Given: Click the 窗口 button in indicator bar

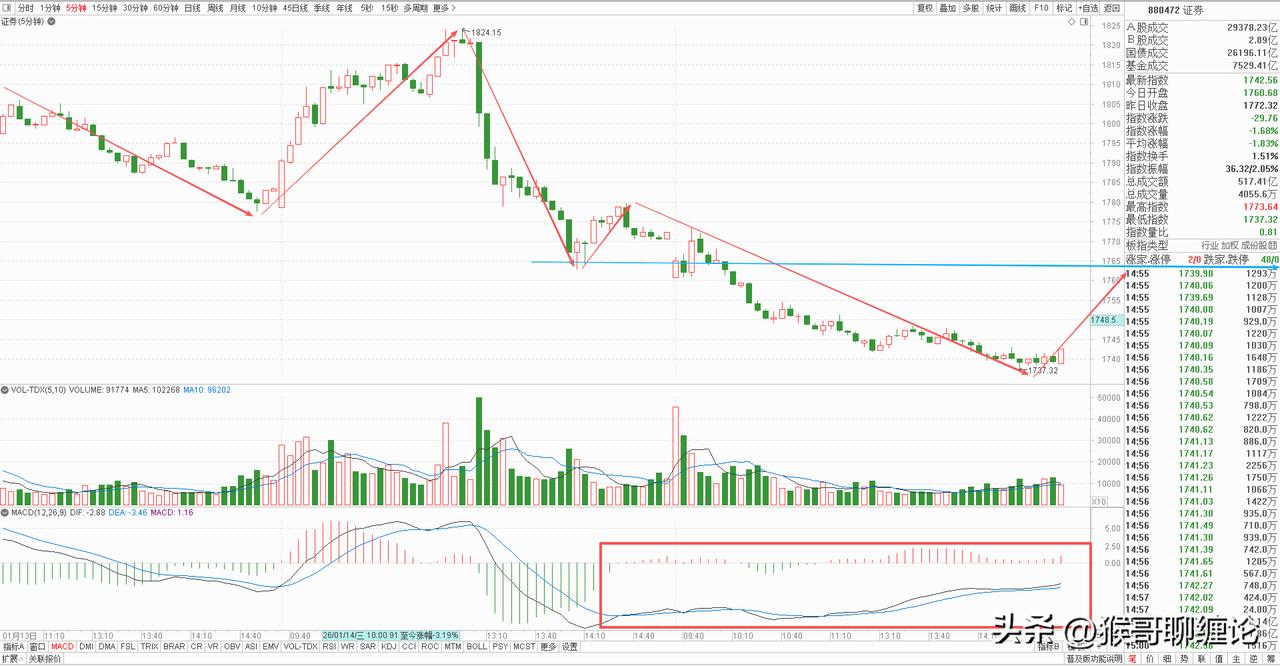Looking at the screenshot, I should tap(37, 646).
